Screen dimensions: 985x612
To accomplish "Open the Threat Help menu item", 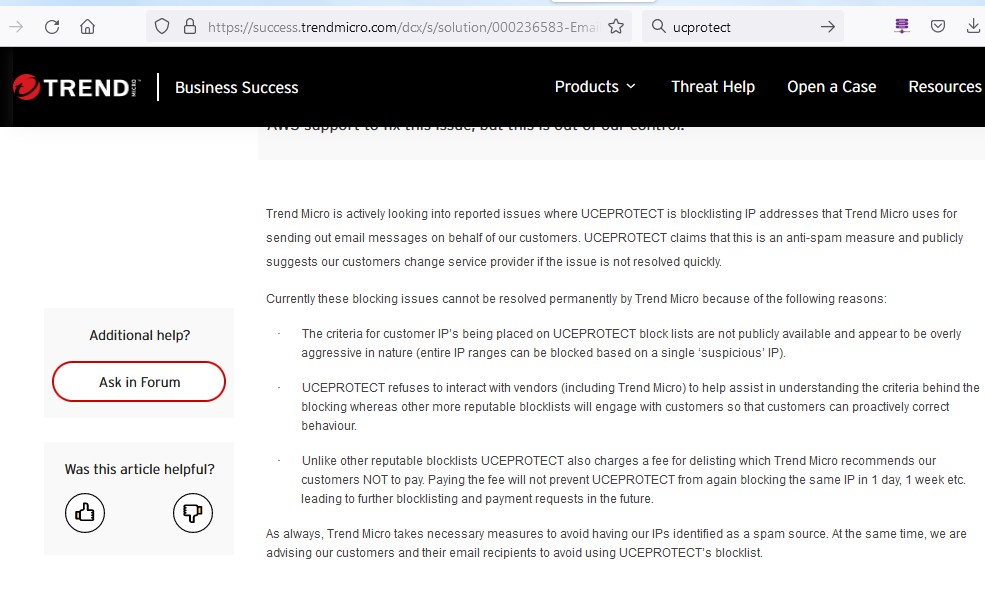I will [x=713, y=87].
